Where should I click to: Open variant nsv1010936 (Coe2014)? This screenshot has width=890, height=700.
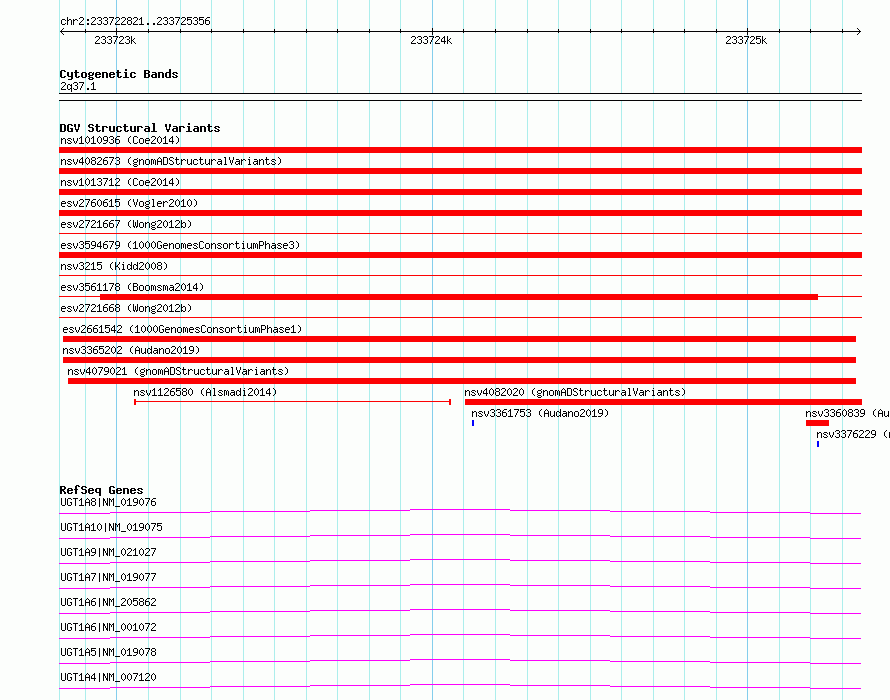click(x=120, y=140)
